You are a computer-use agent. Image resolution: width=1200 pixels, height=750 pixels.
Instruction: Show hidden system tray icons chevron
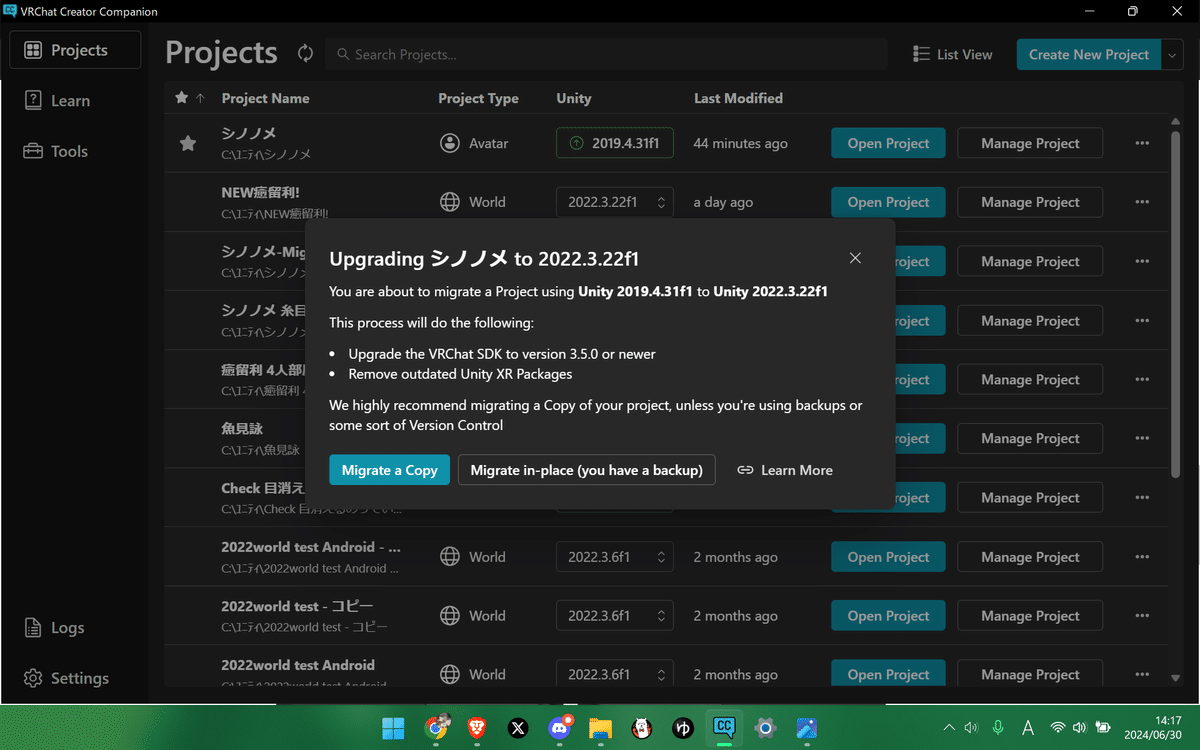tap(949, 728)
